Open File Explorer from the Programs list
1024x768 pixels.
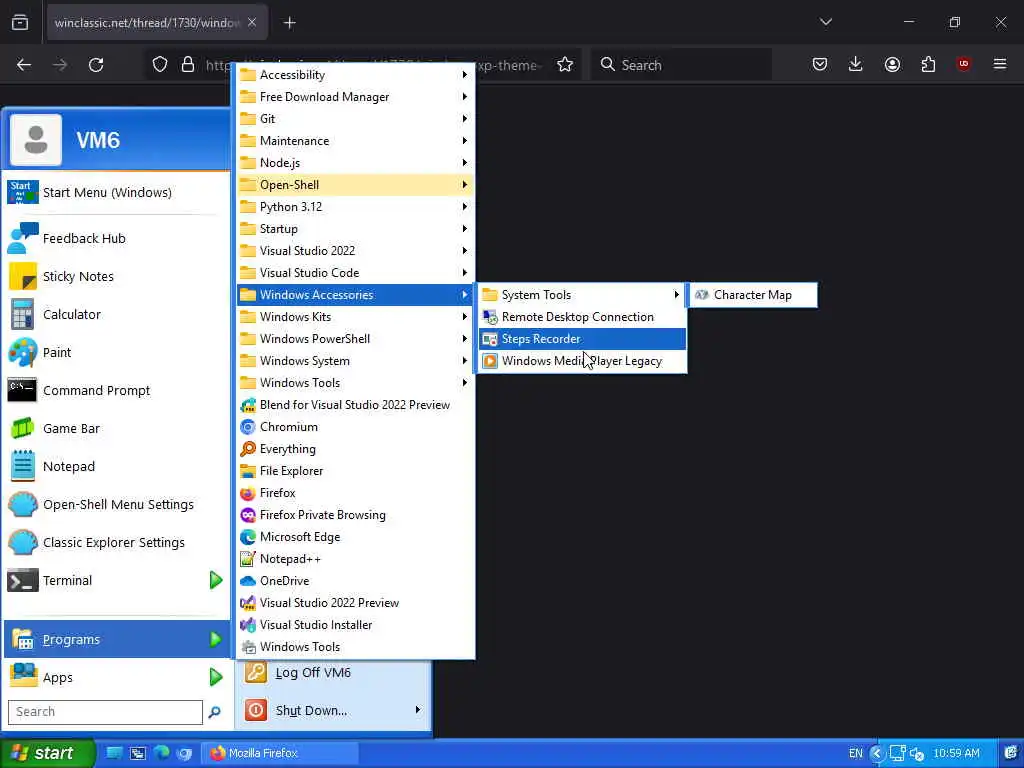pyautogui.click(x=355, y=471)
